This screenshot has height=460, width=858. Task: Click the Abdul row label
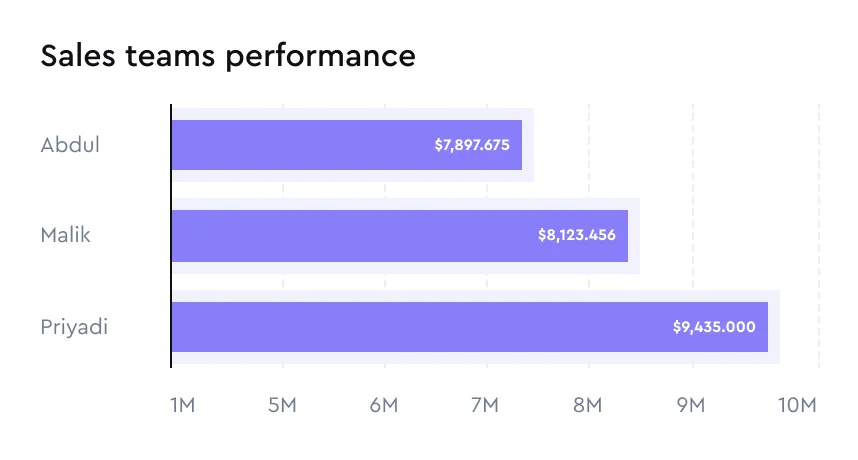[x=70, y=145]
